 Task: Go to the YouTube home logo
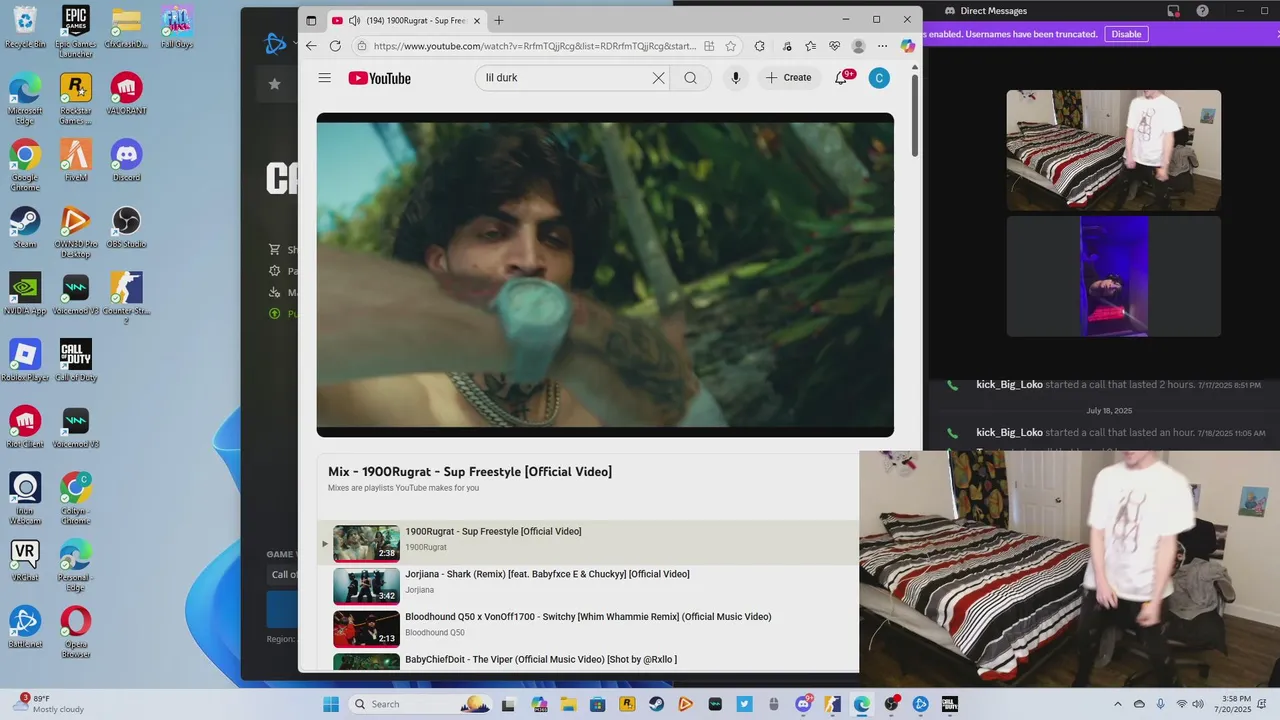(379, 78)
